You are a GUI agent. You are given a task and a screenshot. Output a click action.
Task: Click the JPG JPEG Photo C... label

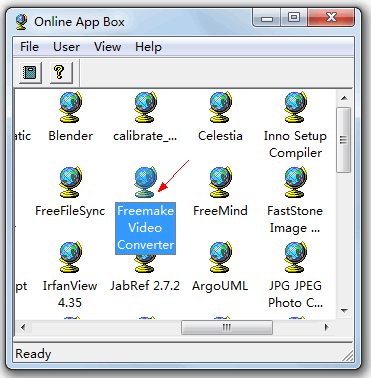[x=295, y=294]
